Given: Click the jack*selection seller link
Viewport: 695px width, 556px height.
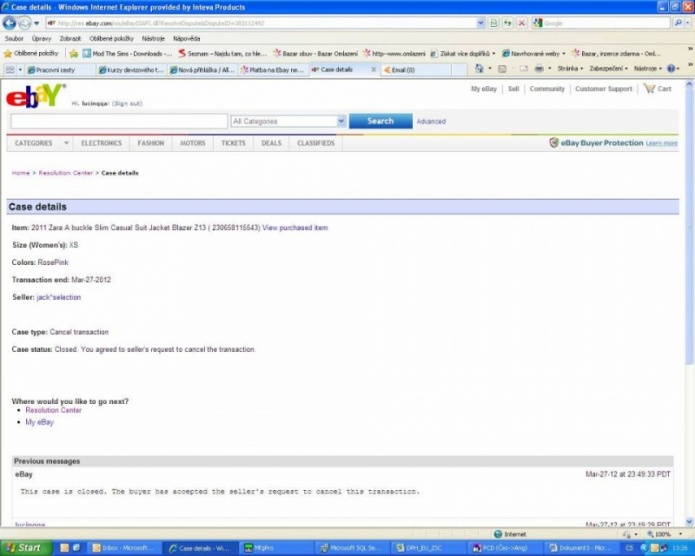Looking at the screenshot, I should pyautogui.click(x=59, y=297).
